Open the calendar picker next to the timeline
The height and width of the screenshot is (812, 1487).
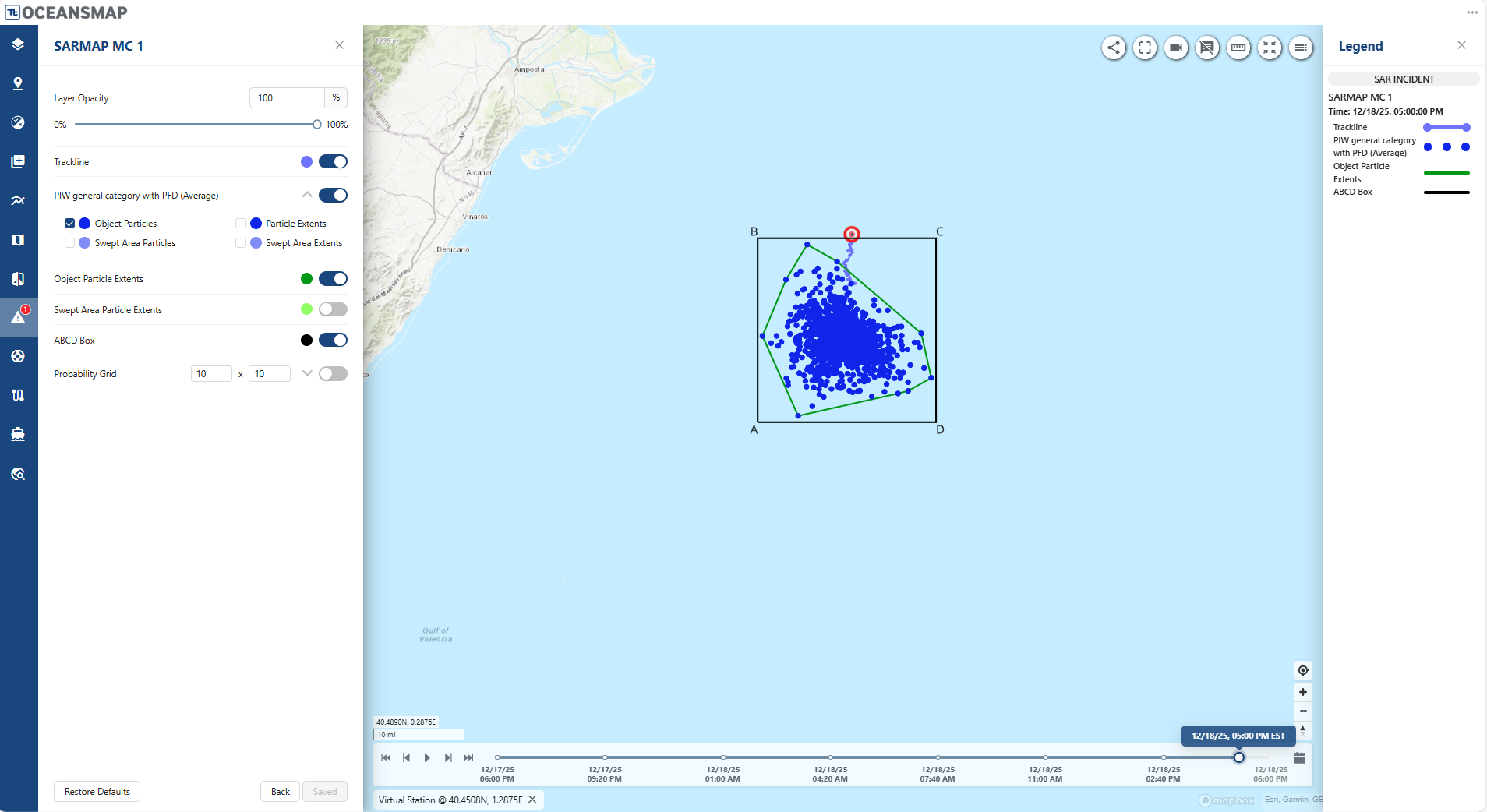(x=1299, y=757)
